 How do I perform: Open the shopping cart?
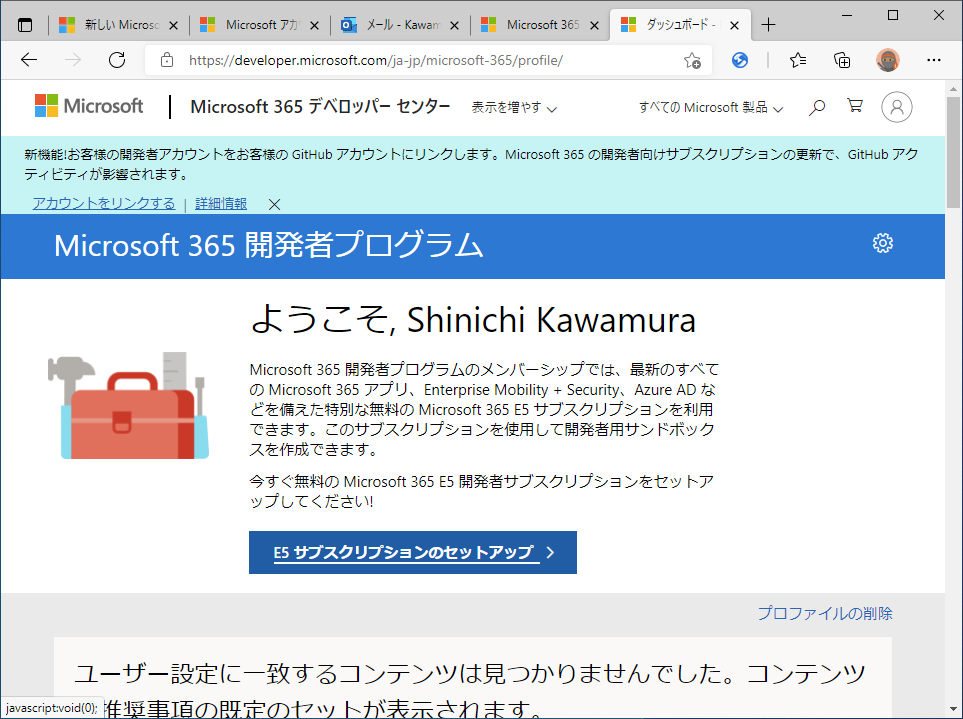click(855, 106)
